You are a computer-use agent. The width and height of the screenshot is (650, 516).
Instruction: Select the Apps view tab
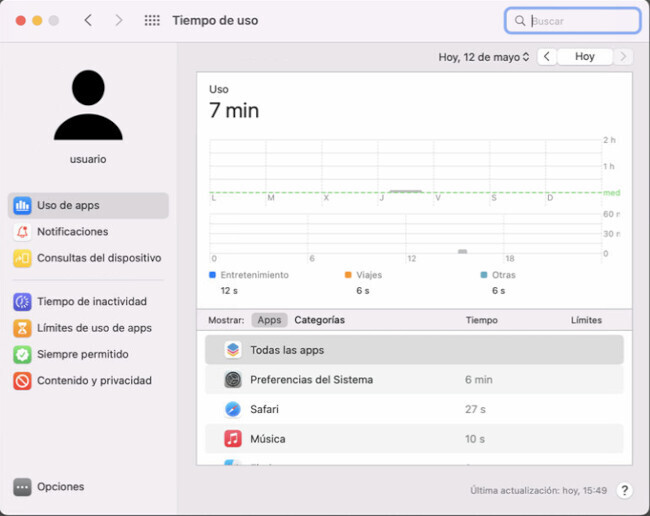[x=269, y=320]
